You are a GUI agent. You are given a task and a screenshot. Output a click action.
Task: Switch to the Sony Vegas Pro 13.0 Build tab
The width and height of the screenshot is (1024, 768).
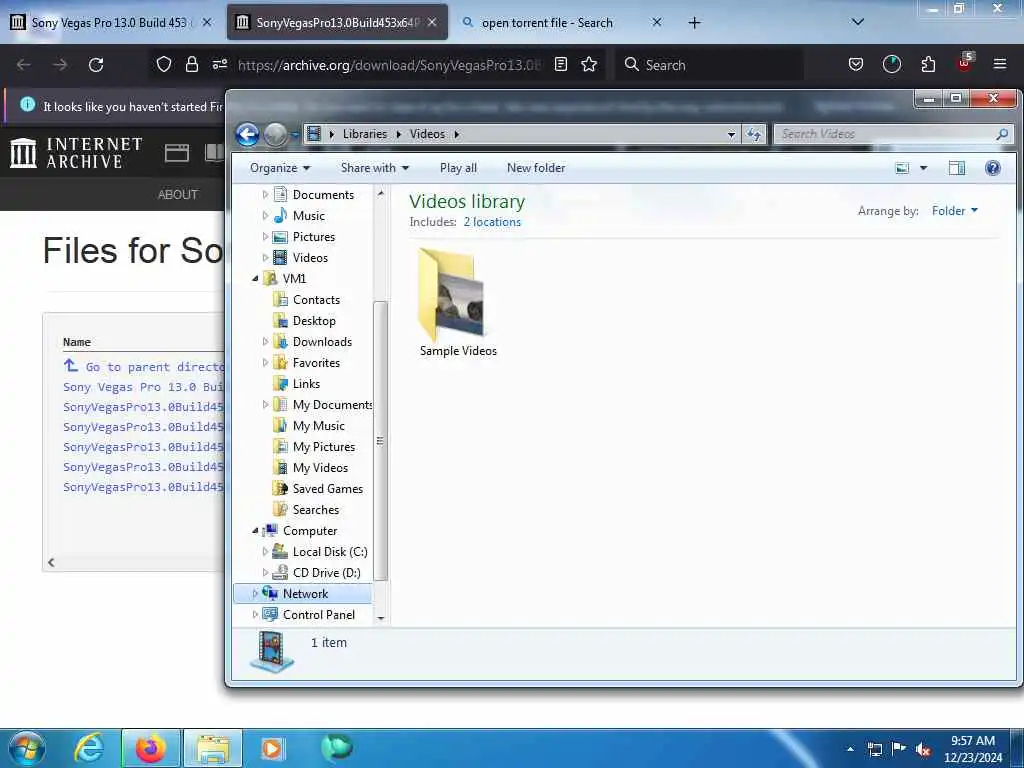[x=109, y=22]
